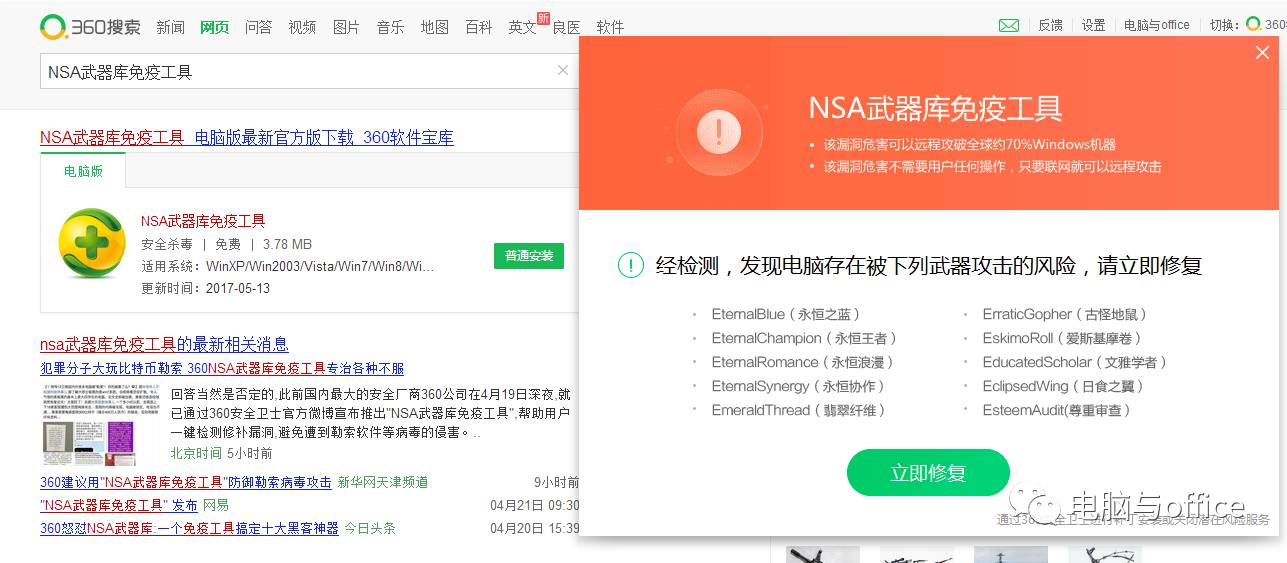Click the green exclamation detection icon
1287x563 pixels.
pos(630,265)
